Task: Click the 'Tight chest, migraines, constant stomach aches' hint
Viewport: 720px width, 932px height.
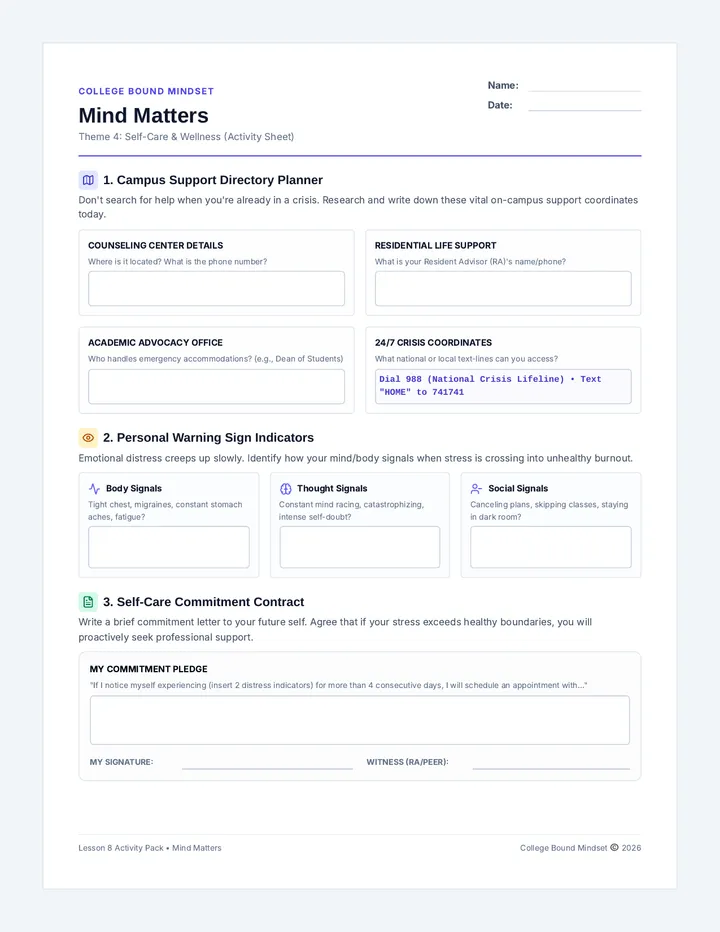Action: pyautogui.click(x=165, y=511)
